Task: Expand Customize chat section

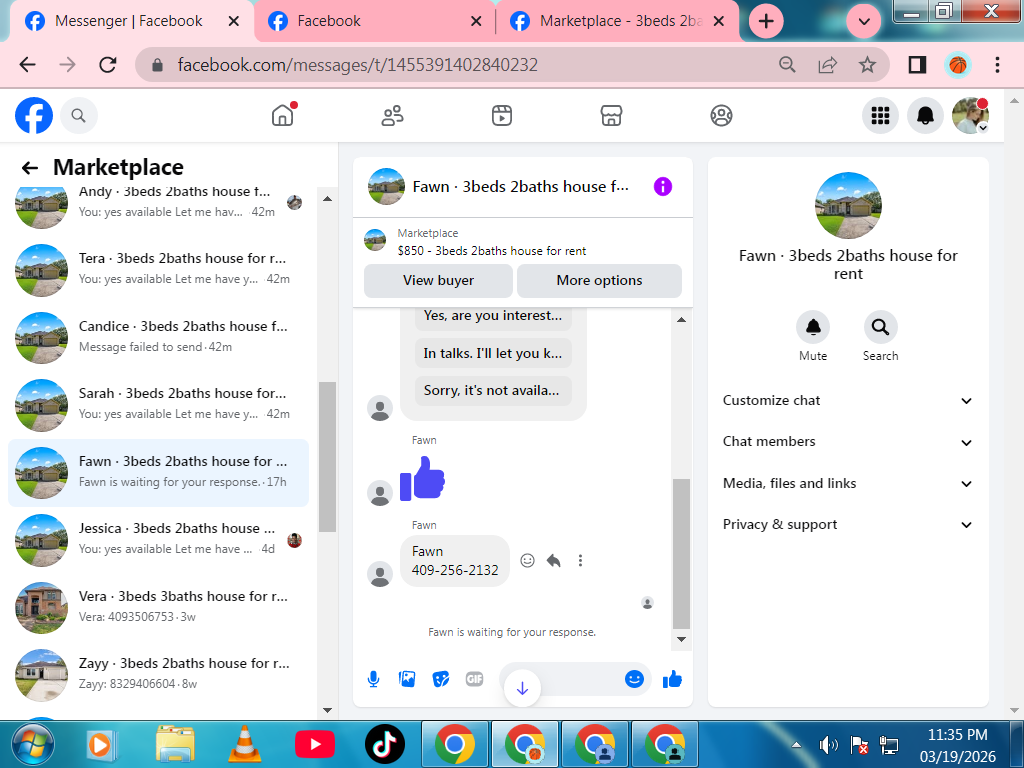Action: point(848,401)
